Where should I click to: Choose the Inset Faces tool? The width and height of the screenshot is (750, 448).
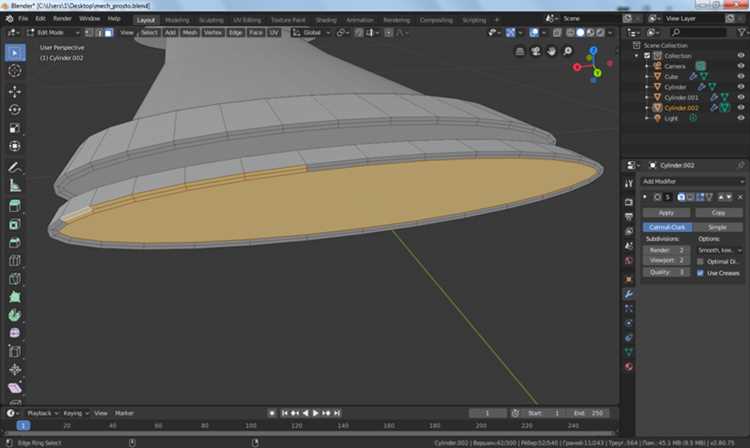coord(15,224)
